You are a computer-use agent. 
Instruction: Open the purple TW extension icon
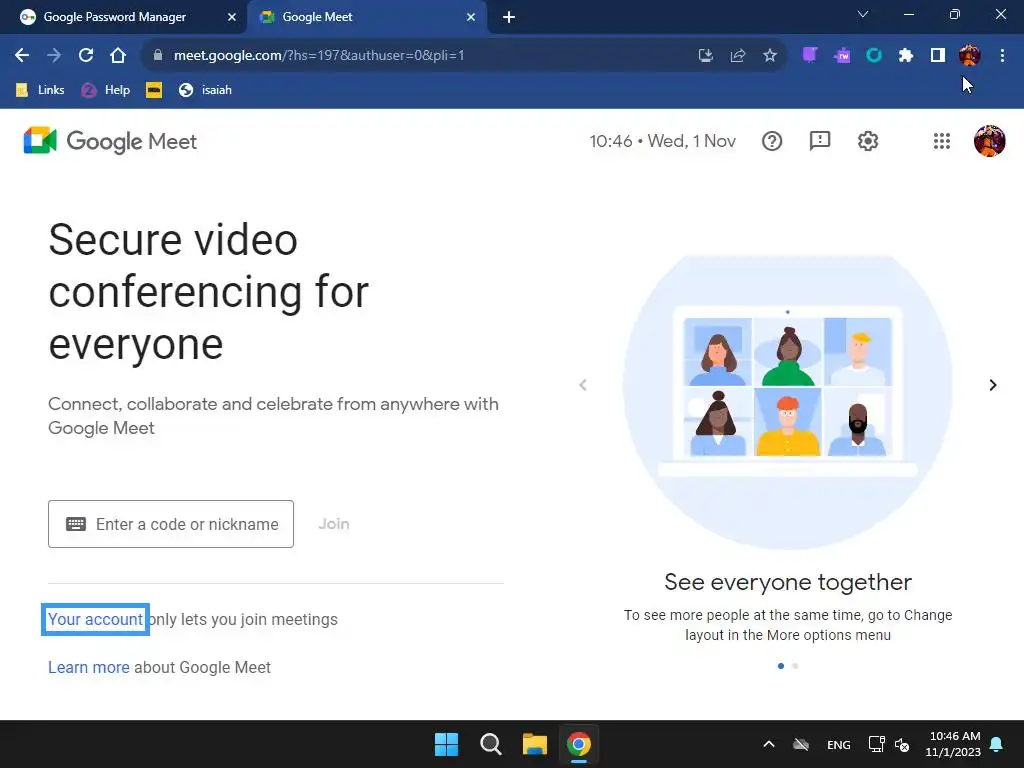point(842,55)
